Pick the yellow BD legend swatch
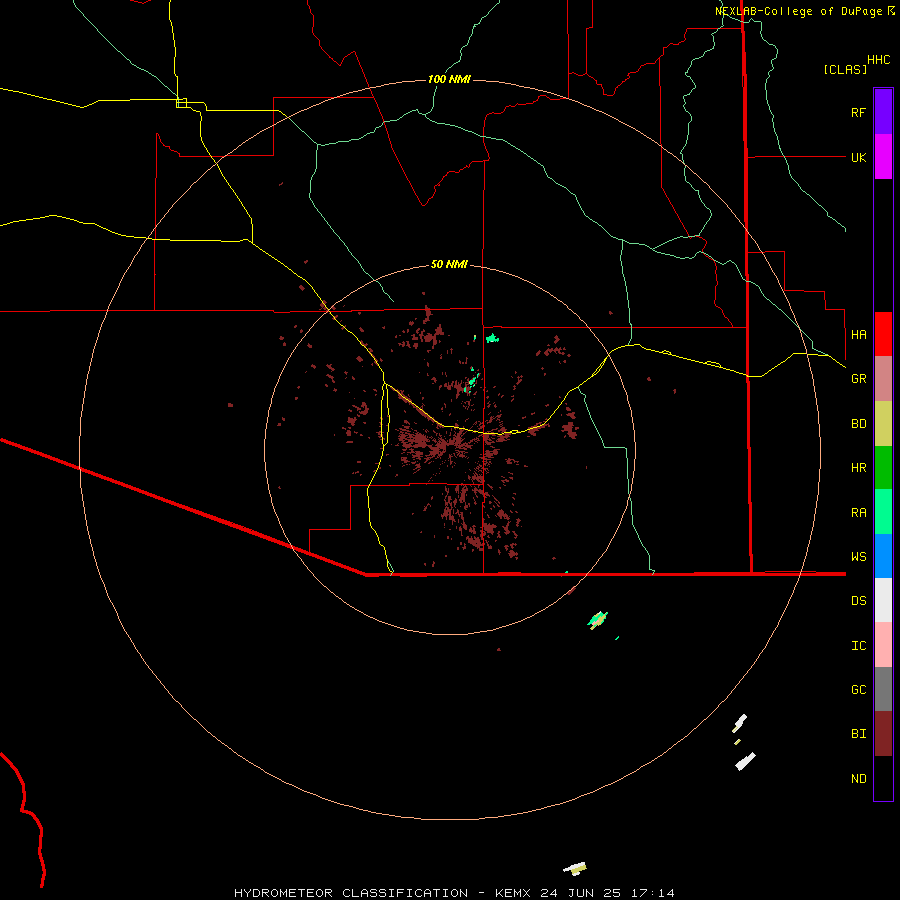This screenshot has width=900, height=900. (x=883, y=423)
